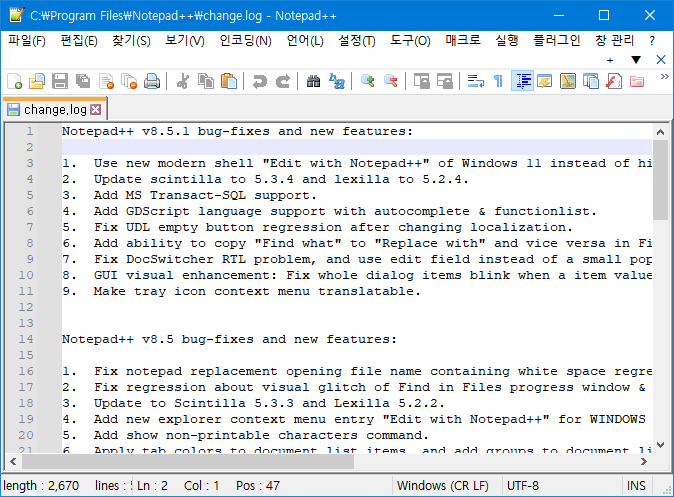Open the Document List panel icon
Viewport: 674px width, 497px height.
click(591, 81)
